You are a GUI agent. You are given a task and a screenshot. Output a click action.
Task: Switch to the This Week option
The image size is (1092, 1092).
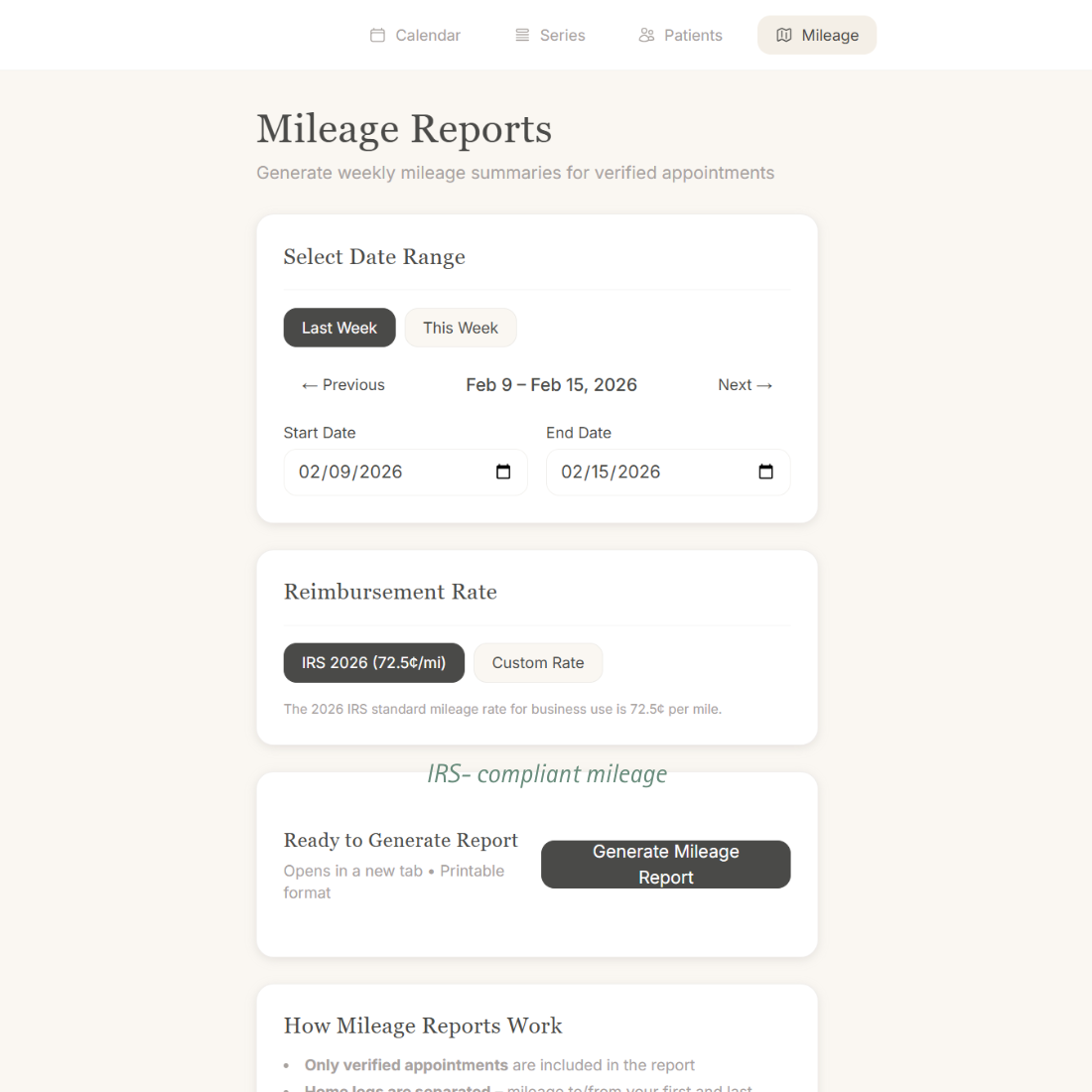coord(460,328)
